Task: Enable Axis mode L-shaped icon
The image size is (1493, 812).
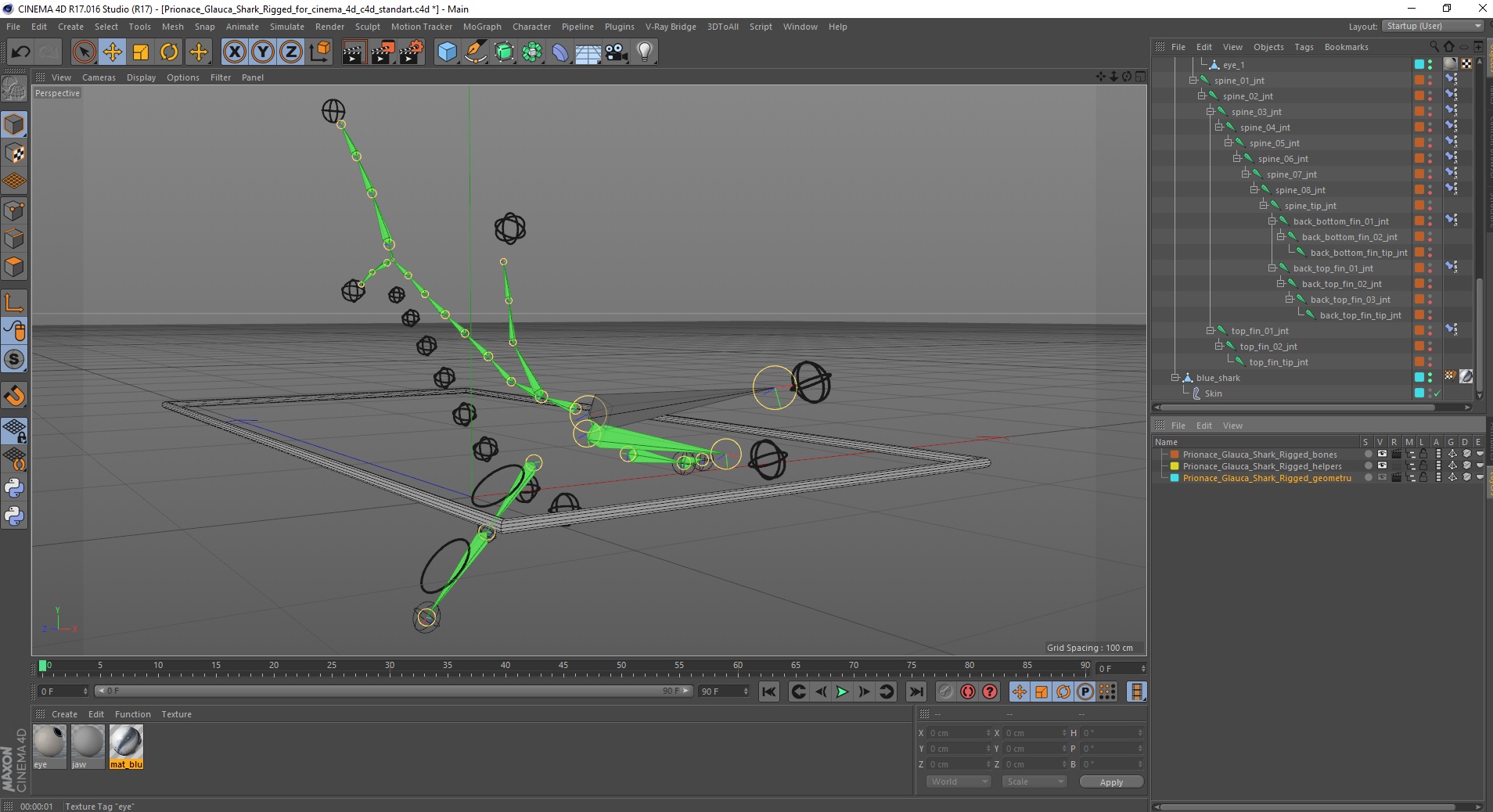Action: click(14, 303)
